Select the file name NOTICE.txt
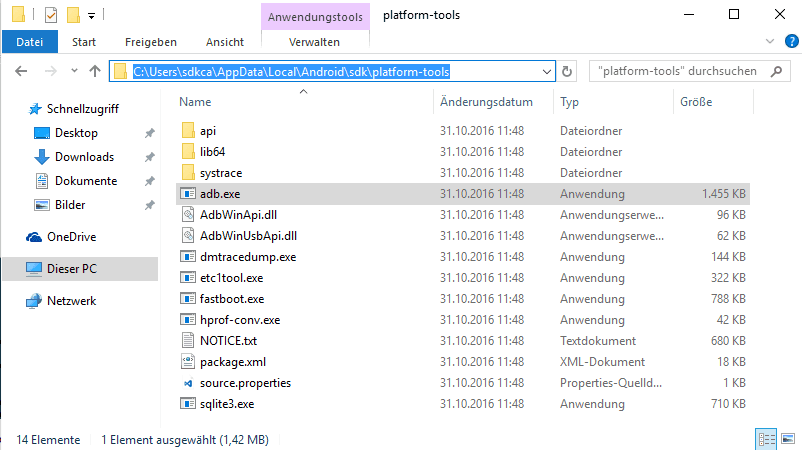 click(228, 341)
